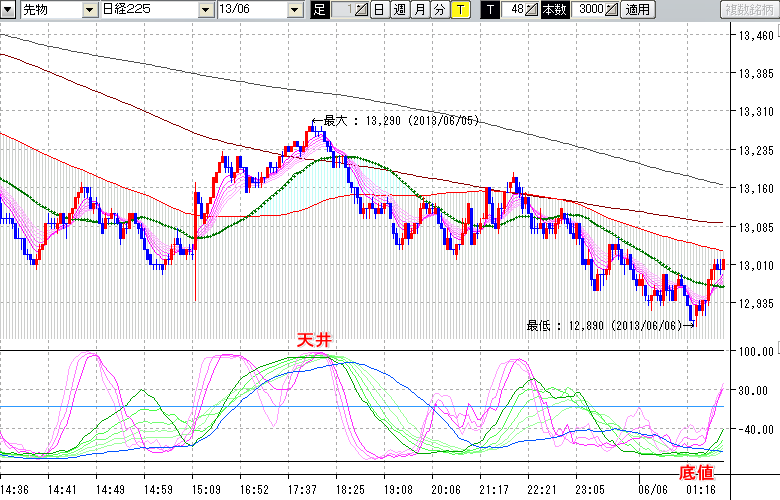The width and height of the screenshot is (780, 500).
Task: Switch to 週 weekly timeframe
Action: coord(399,10)
